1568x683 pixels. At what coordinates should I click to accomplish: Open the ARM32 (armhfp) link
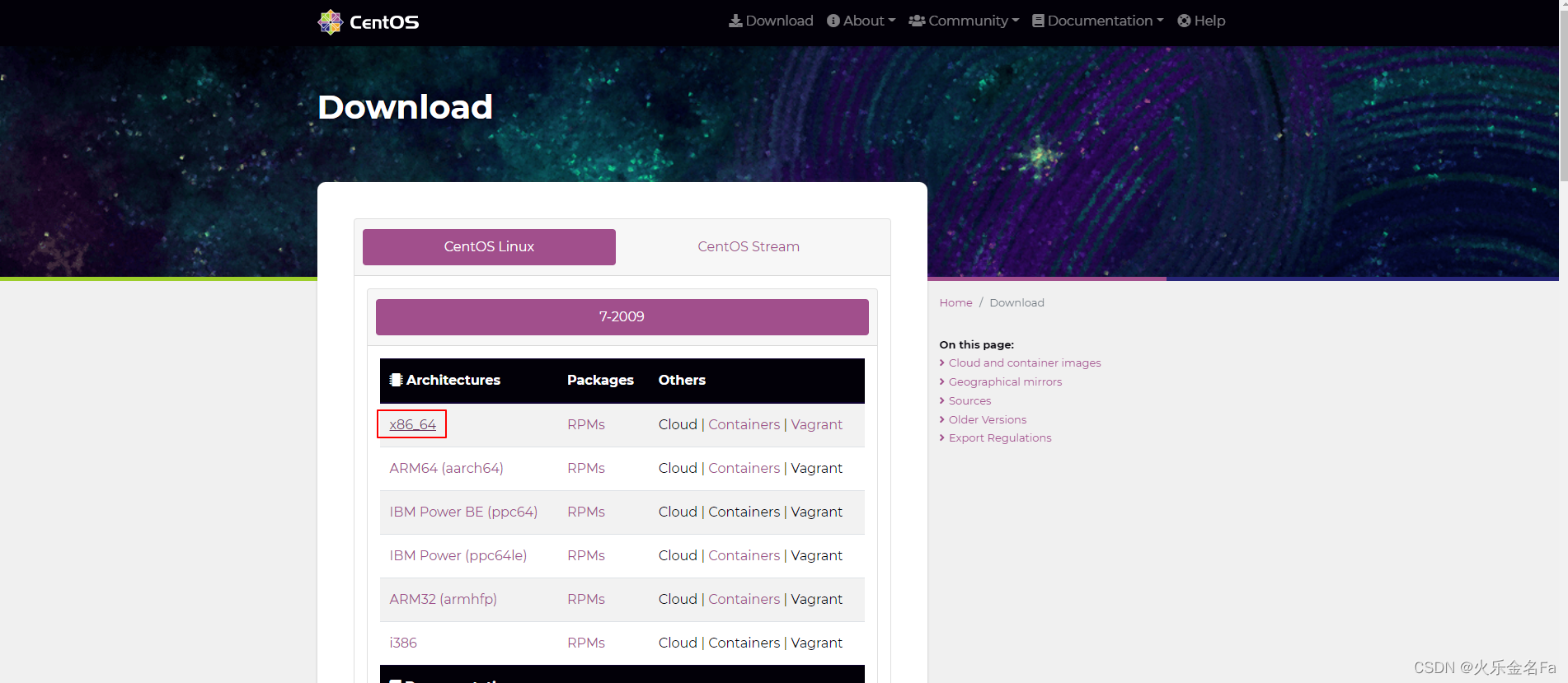443,599
